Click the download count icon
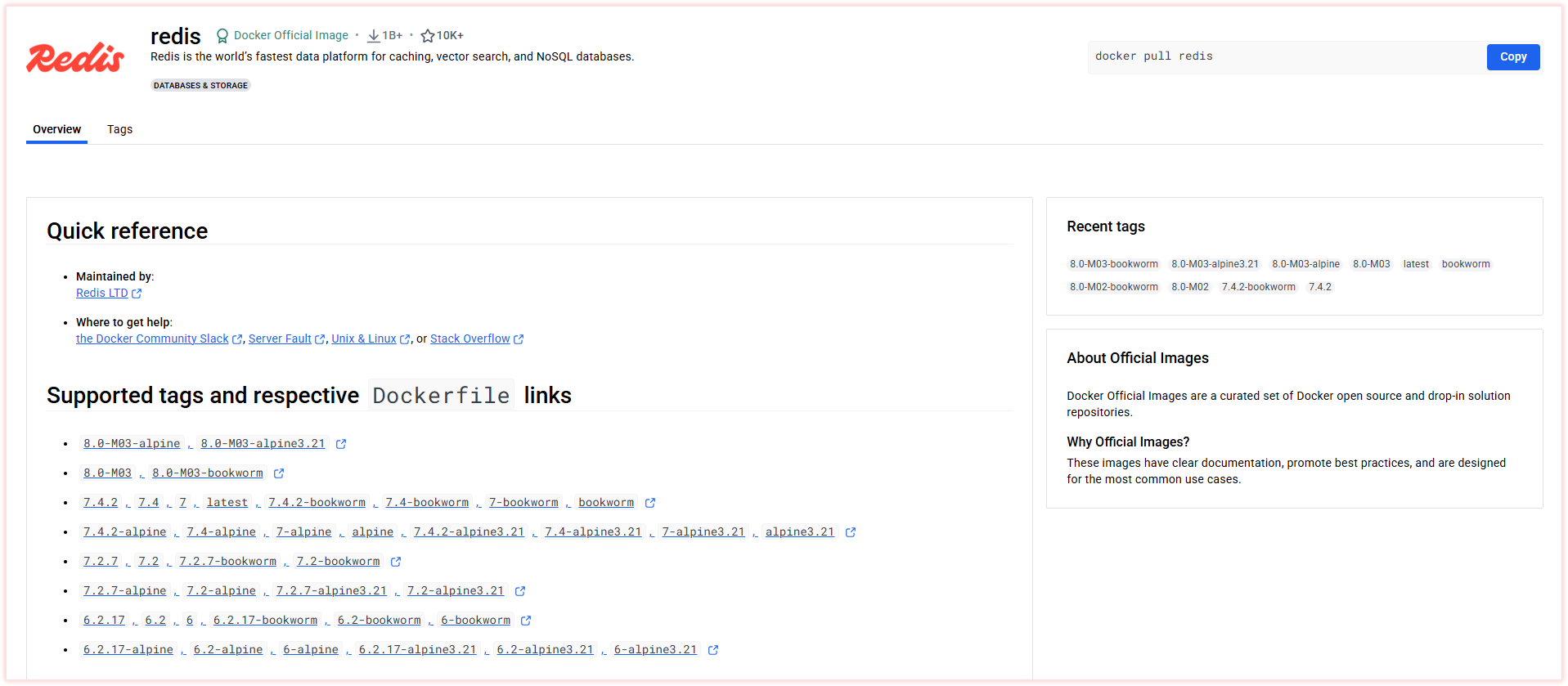The height and width of the screenshot is (686, 1568). [x=374, y=36]
